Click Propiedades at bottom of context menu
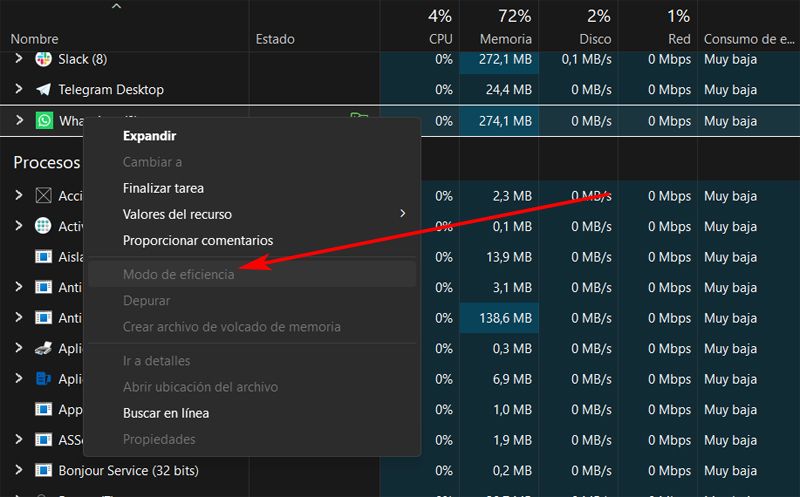 click(x=253, y=439)
